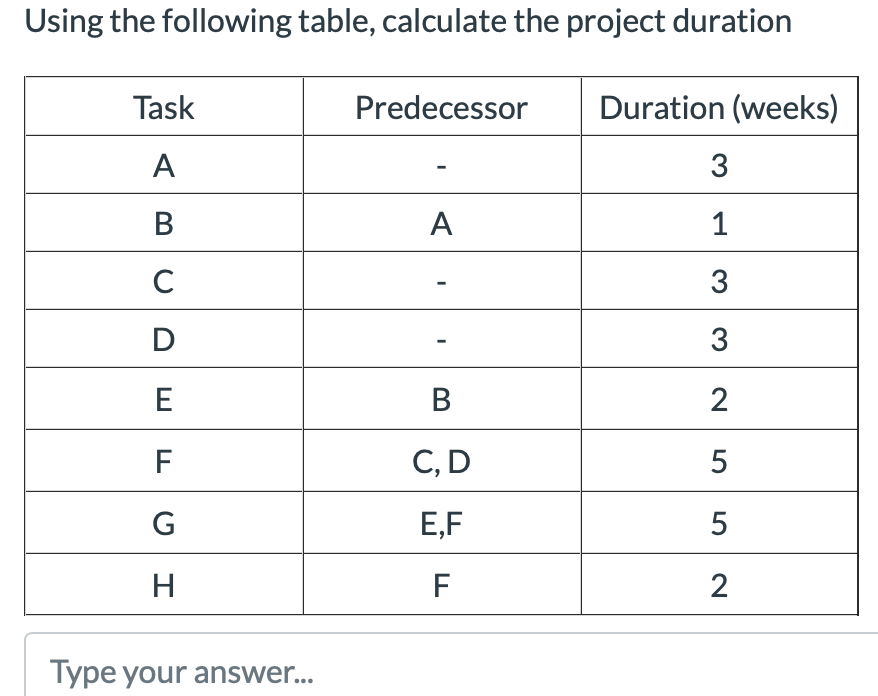Click the Task B cell

coord(163,223)
